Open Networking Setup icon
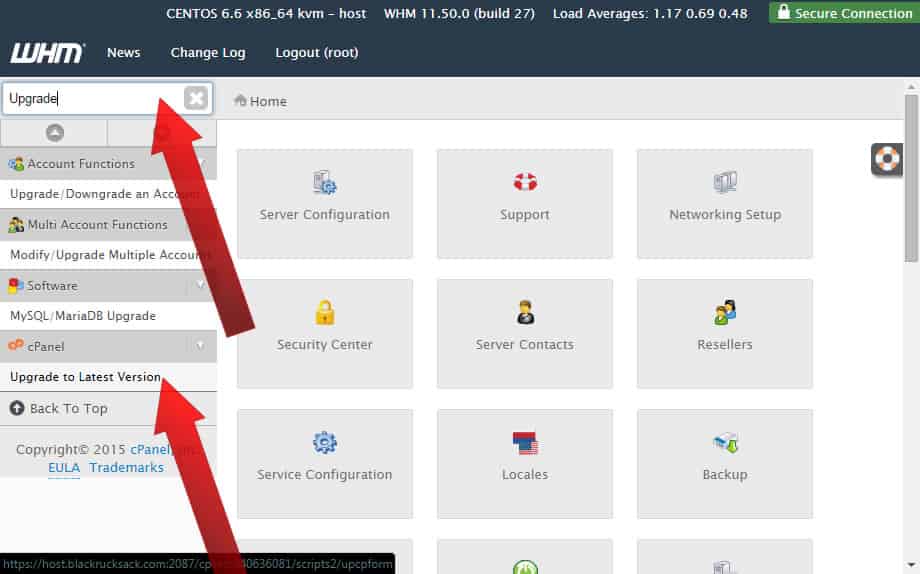The width and height of the screenshot is (920, 574). coord(725,183)
